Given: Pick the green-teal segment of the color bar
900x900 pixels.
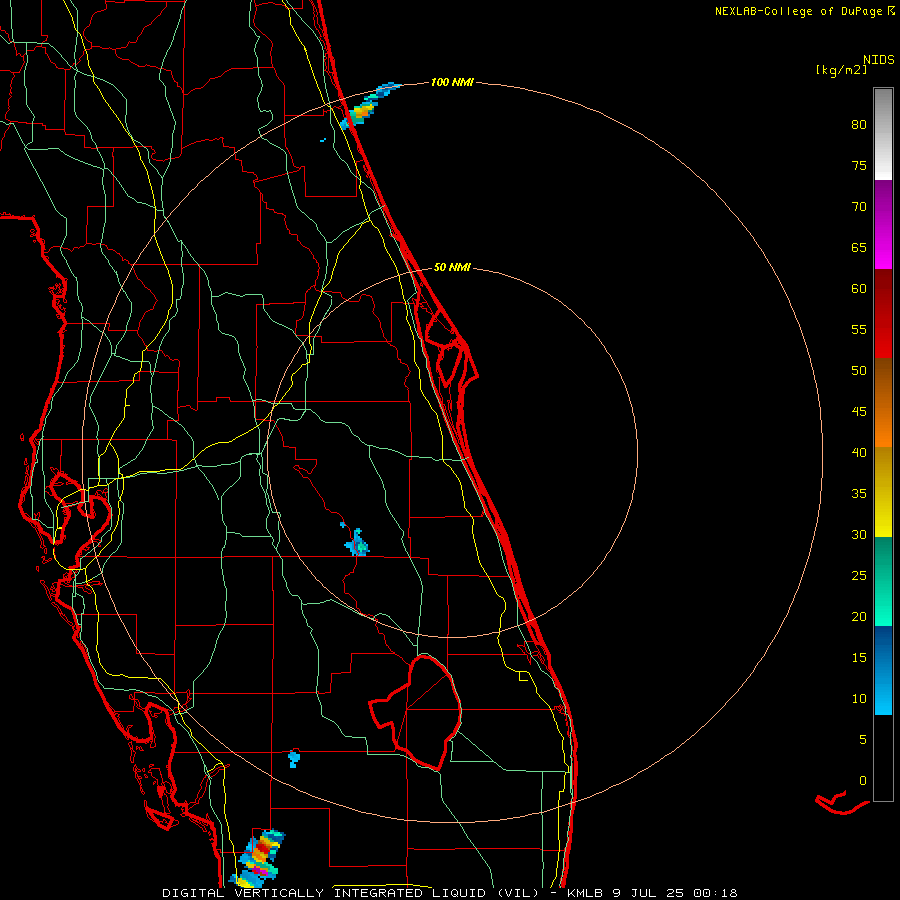Looking at the screenshot, I should click(883, 581).
